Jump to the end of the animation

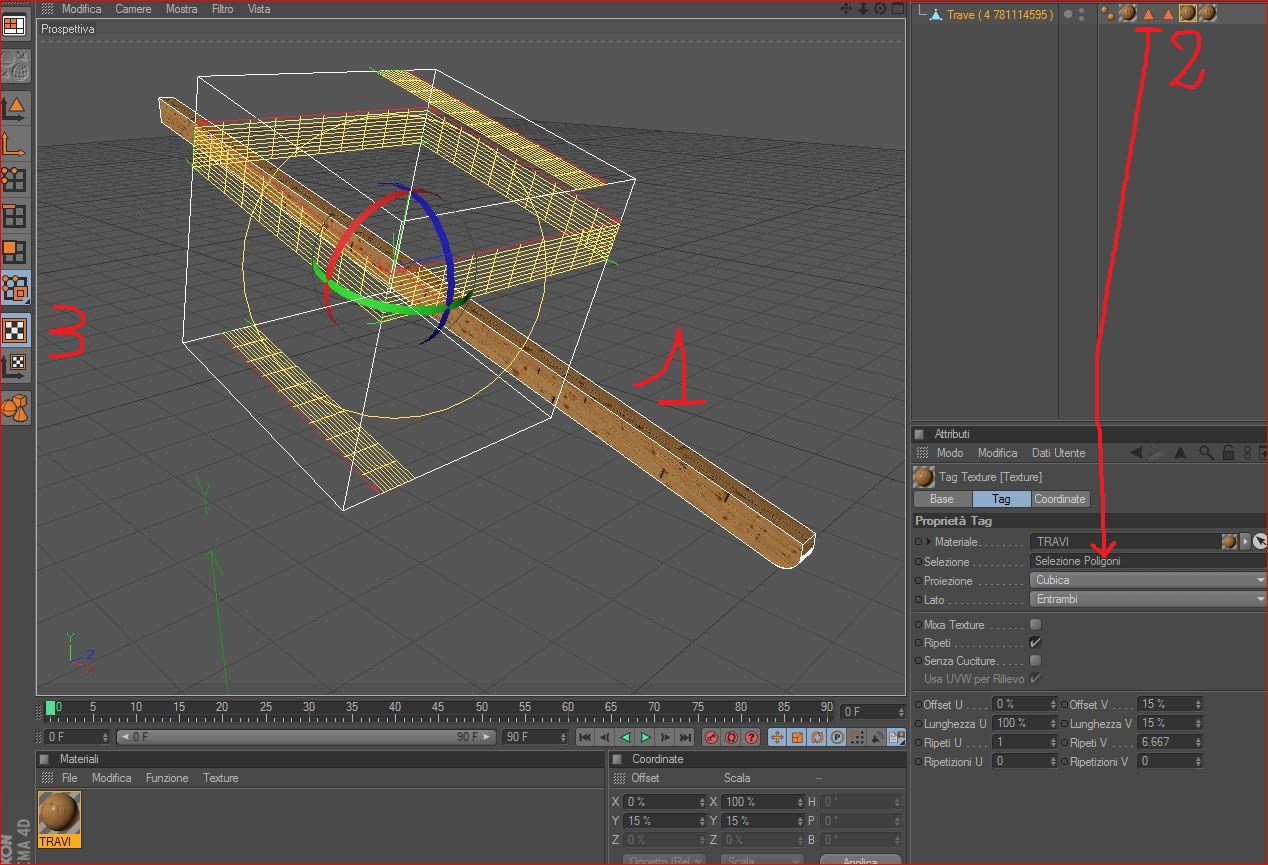point(685,738)
